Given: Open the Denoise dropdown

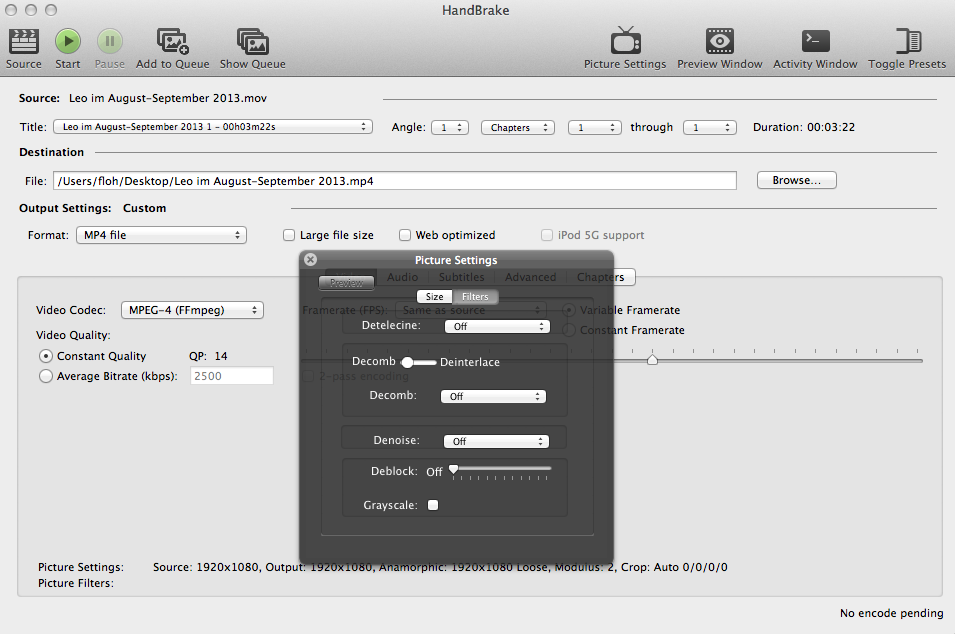Looking at the screenshot, I should pos(496,442).
